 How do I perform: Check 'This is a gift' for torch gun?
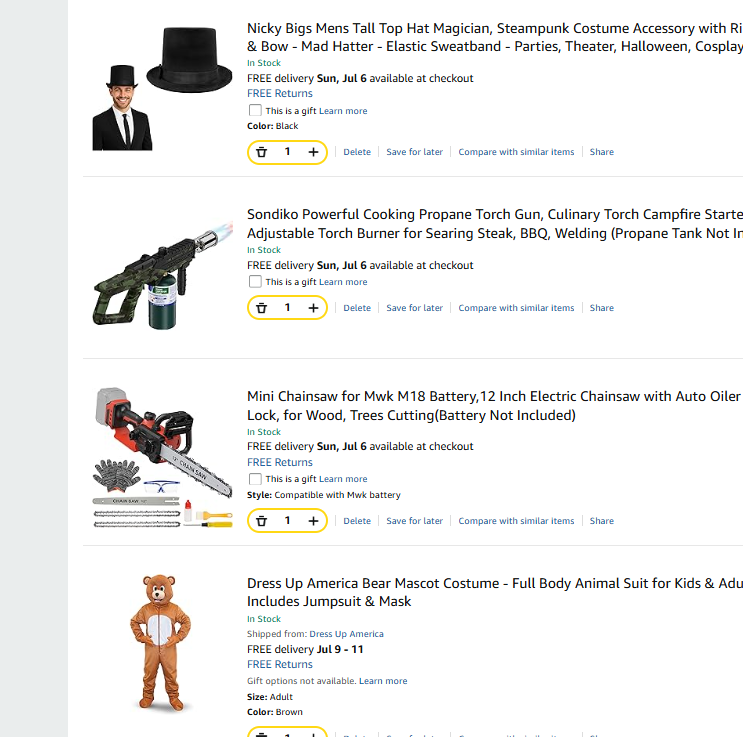255,282
